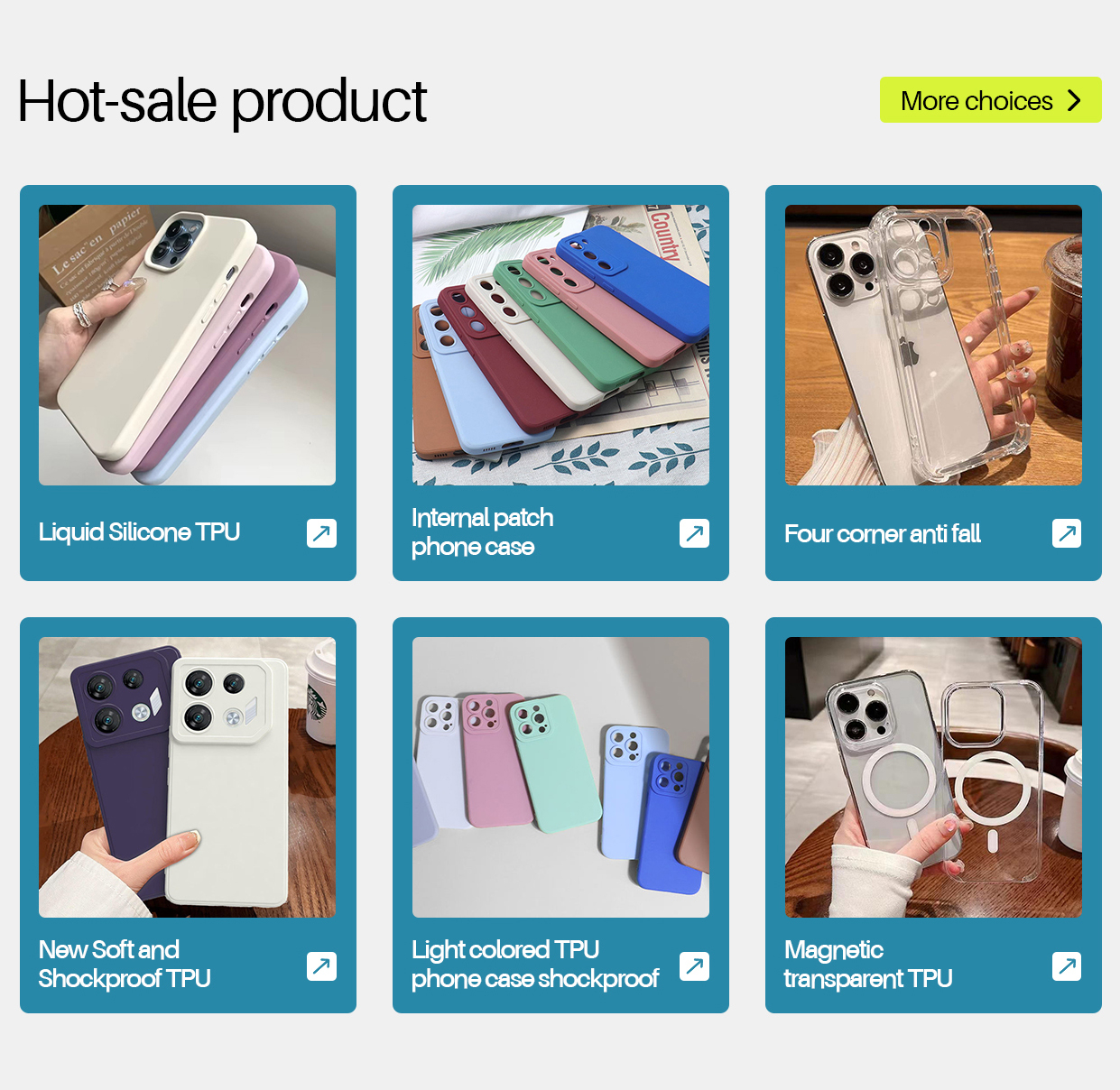Screen dimensions: 1120x1090
Task: Click arrow icon beside Light colored TPU case
Action: point(694,966)
